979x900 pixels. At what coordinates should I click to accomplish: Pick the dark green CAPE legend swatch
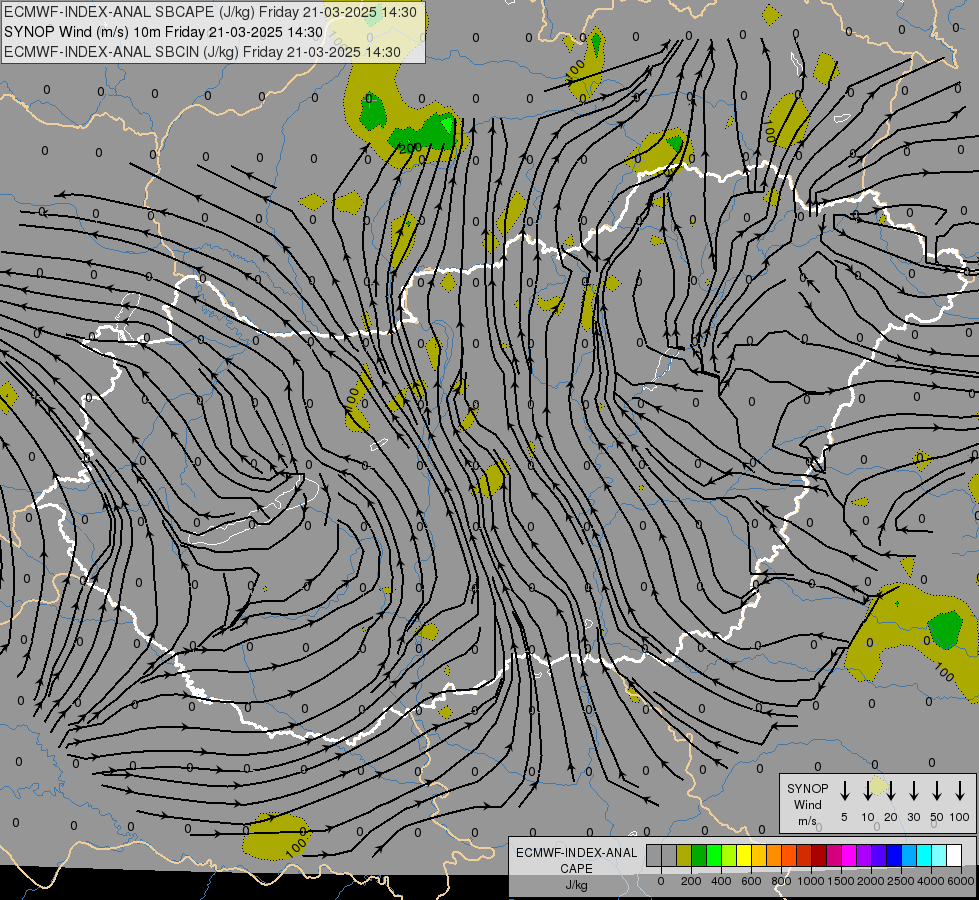pos(699,855)
